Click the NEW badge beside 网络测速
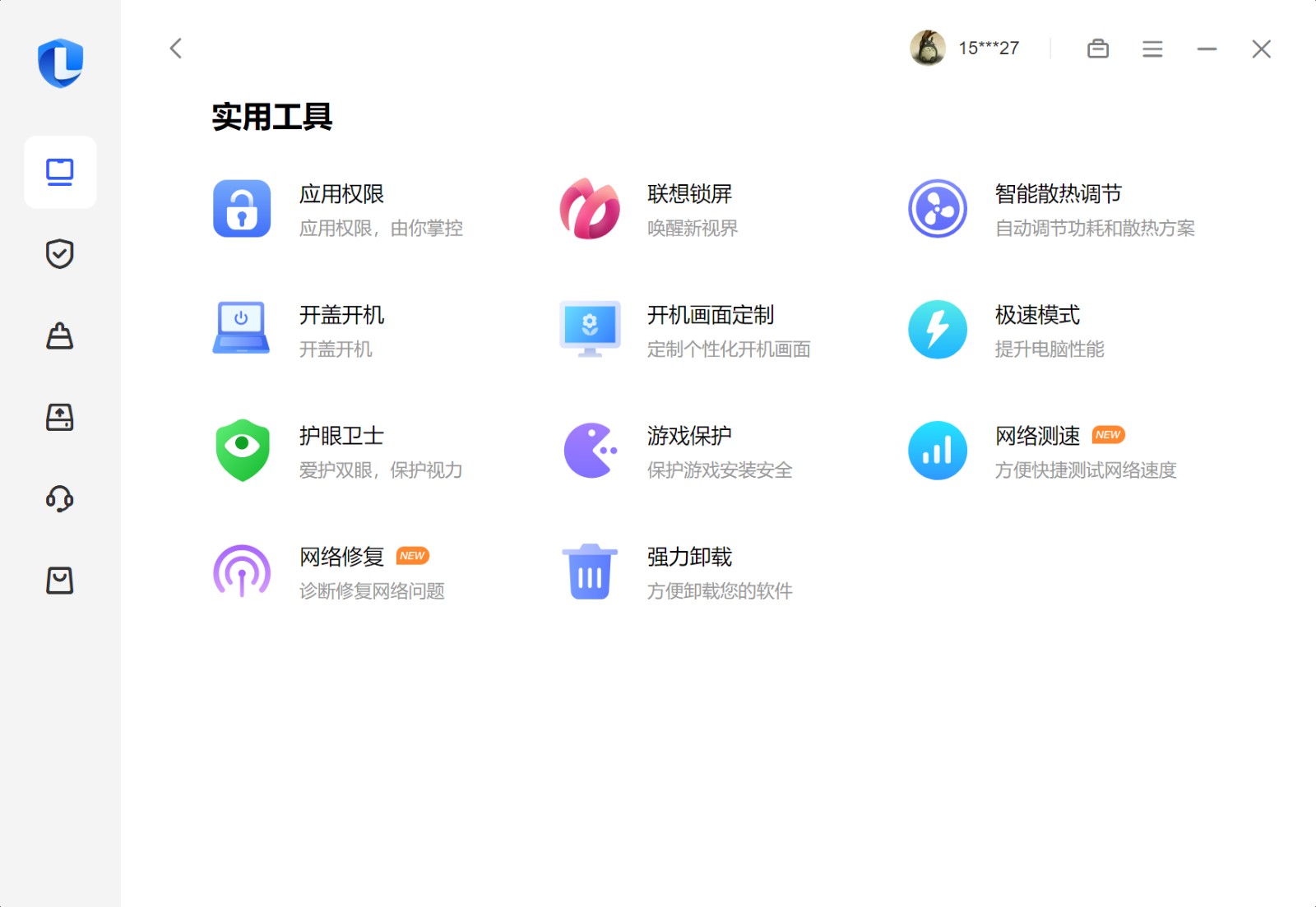This screenshot has width=1316, height=907. [x=1108, y=435]
